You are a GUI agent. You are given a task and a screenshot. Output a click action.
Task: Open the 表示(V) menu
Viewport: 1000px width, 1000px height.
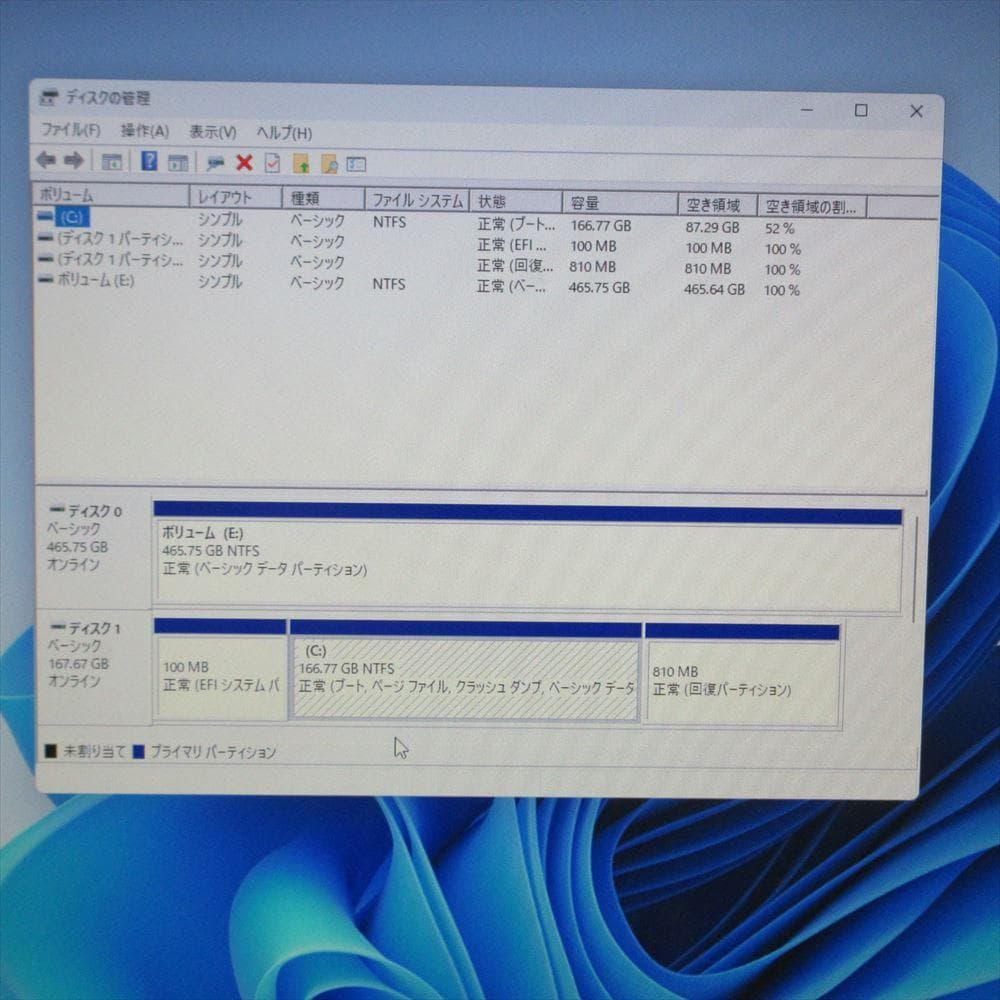[x=212, y=131]
